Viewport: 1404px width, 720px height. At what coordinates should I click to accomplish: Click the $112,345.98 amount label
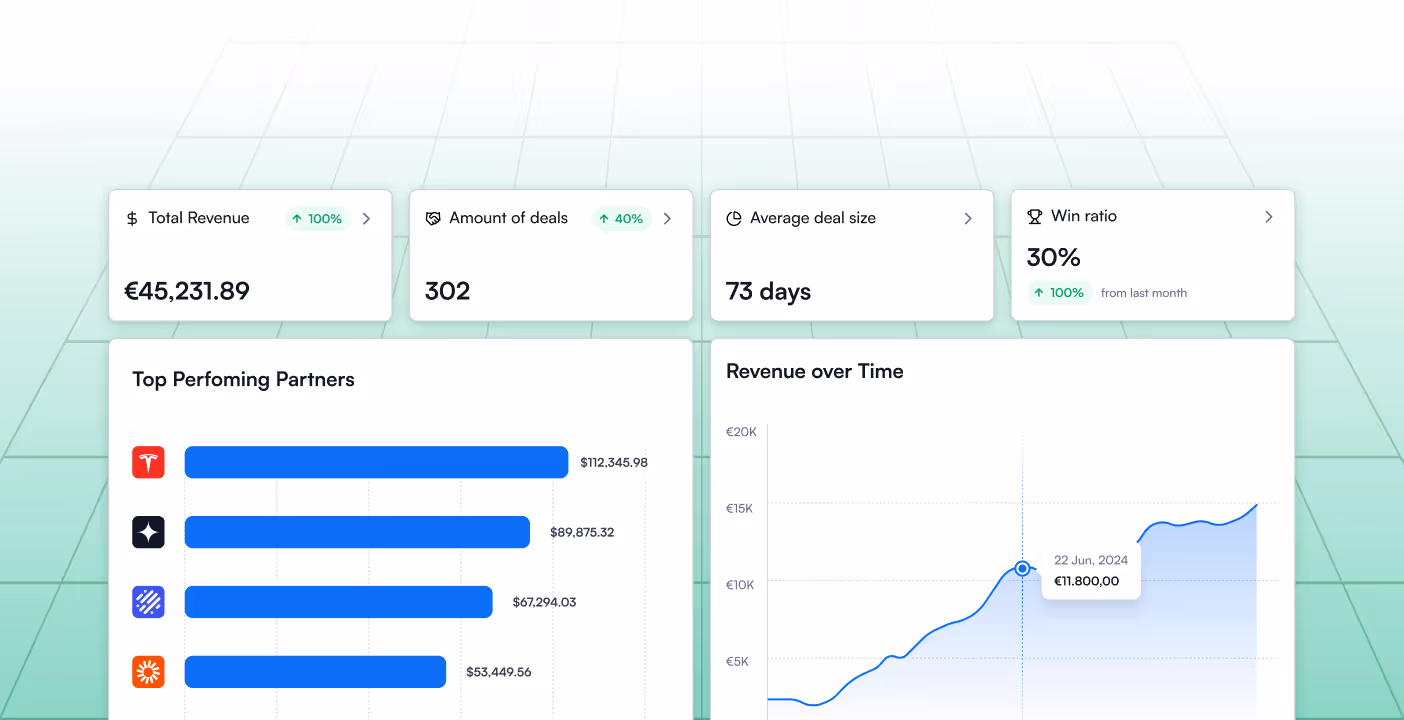pos(614,462)
